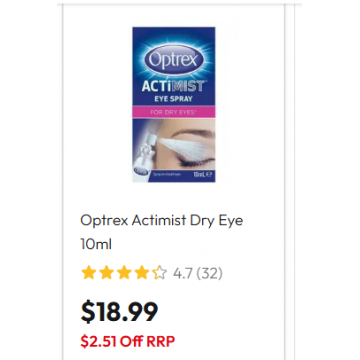
Task: Open the Optrex Actimist Dry Eye title link
Action: pyautogui.click(x=162, y=221)
